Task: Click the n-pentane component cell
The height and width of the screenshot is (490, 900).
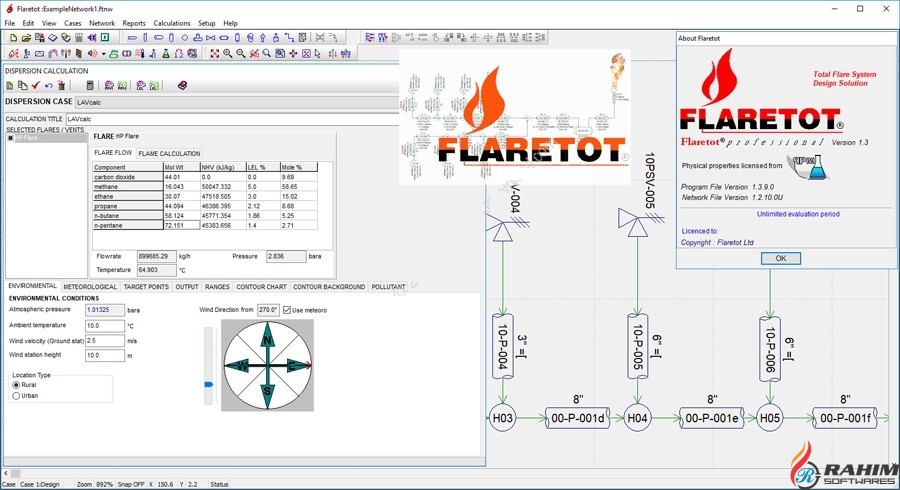Action: (x=128, y=225)
